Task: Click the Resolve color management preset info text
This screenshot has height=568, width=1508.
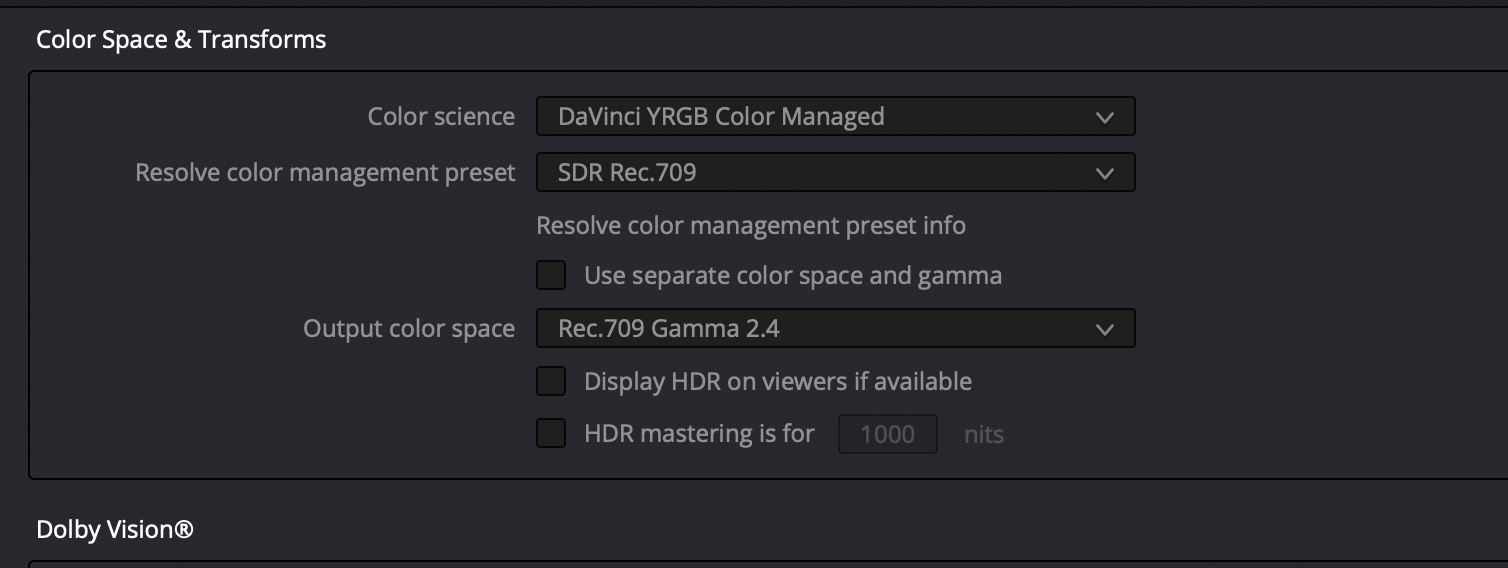Action: pyautogui.click(x=751, y=225)
